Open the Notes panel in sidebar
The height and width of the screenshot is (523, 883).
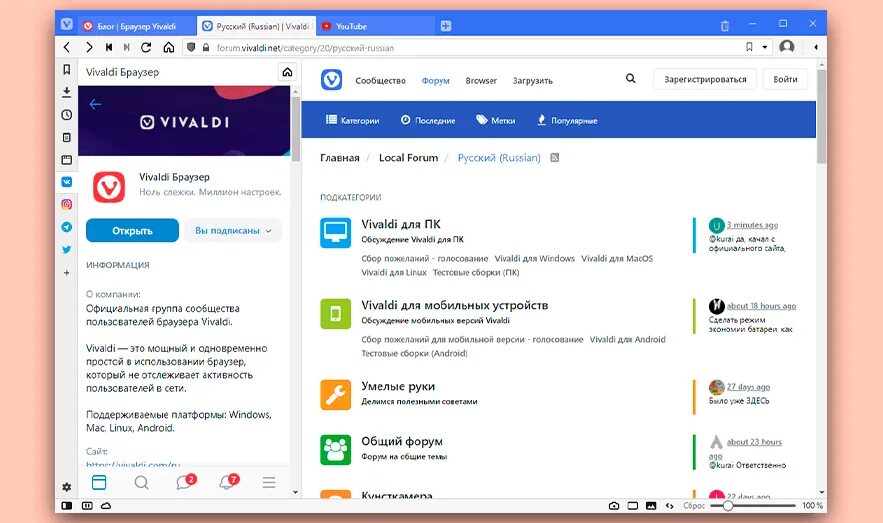coord(66,137)
